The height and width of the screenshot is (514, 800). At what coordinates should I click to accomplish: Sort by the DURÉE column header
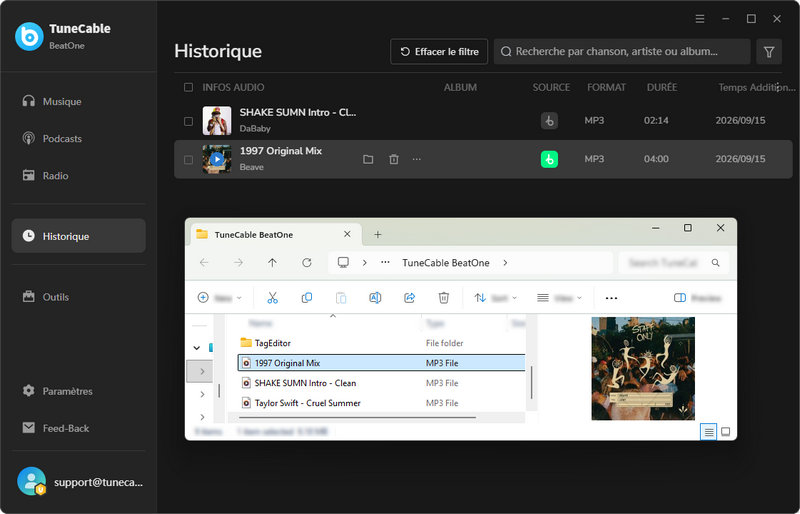(662, 87)
